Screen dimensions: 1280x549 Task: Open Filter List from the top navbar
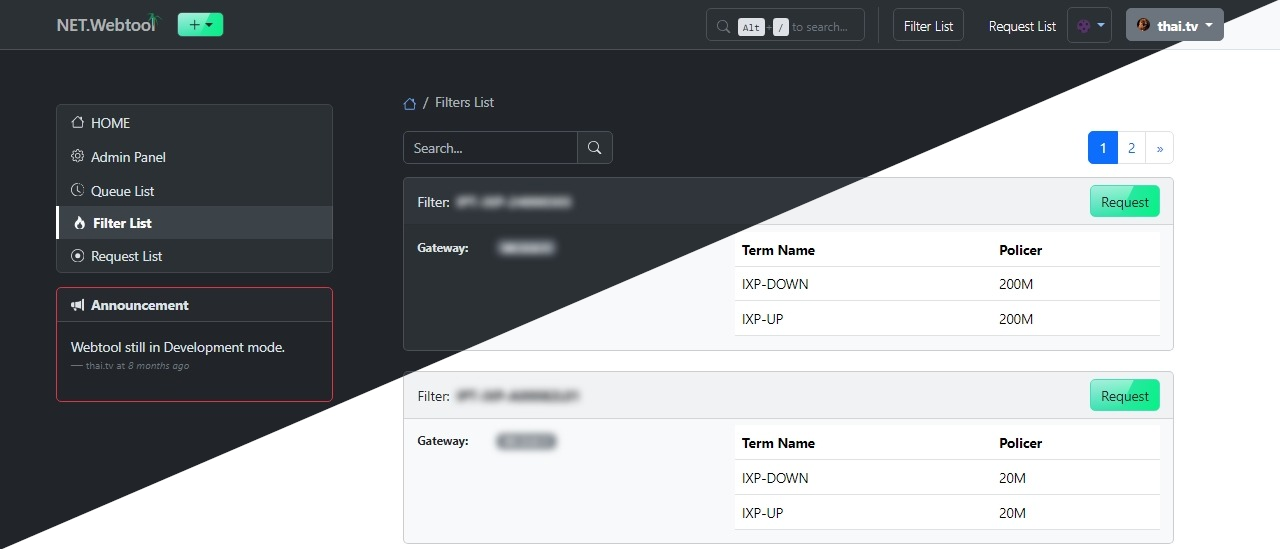pos(928,26)
